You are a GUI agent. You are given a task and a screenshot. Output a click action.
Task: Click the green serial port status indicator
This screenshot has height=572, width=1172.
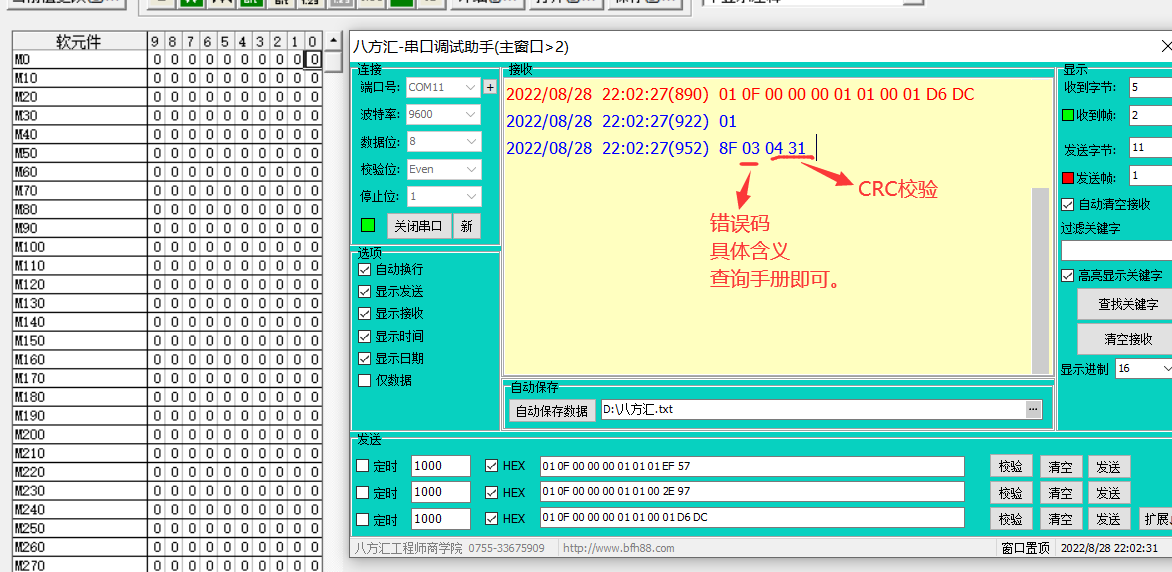[x=368, y=224]
